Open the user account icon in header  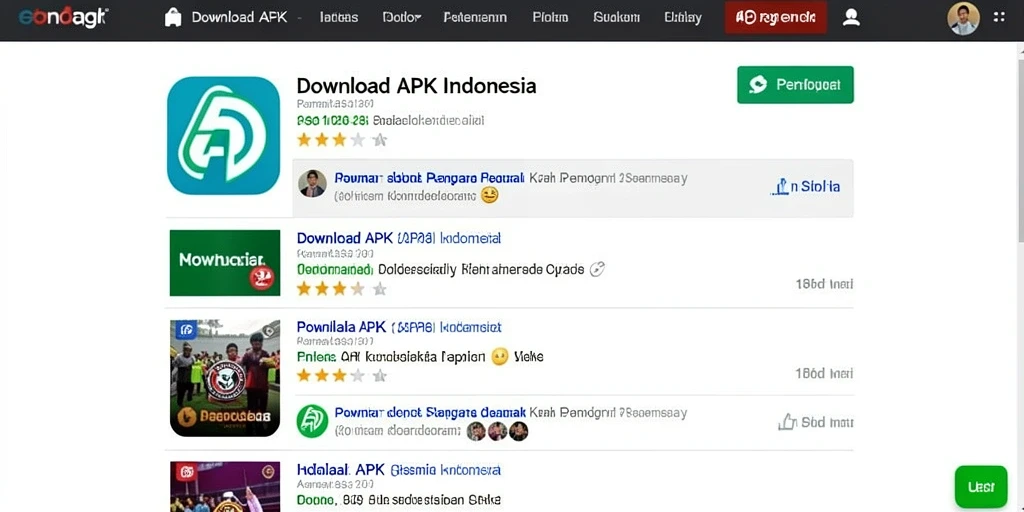click(x=851, y=18)
